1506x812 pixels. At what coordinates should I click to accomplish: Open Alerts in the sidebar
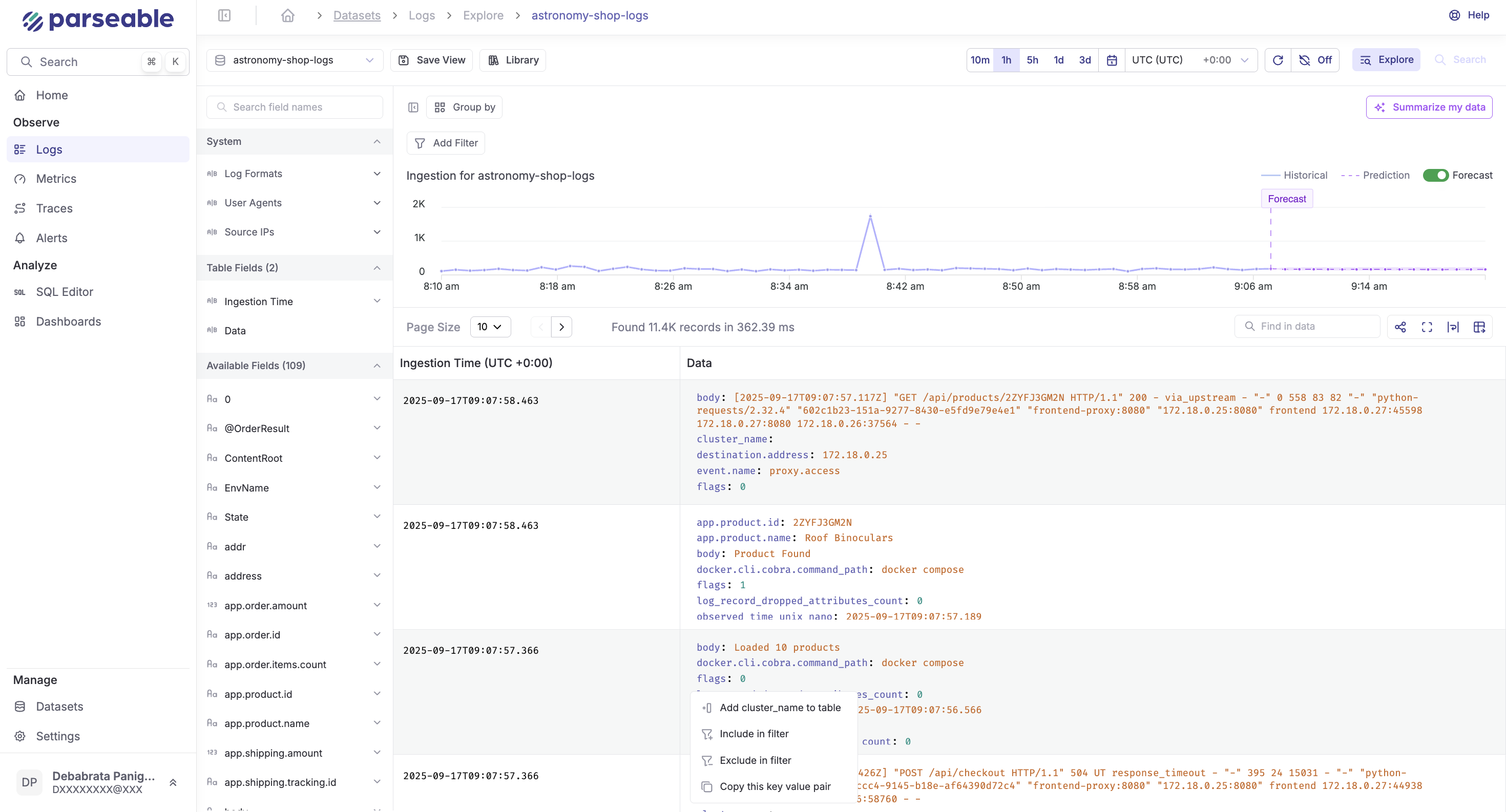pos(98,239)
